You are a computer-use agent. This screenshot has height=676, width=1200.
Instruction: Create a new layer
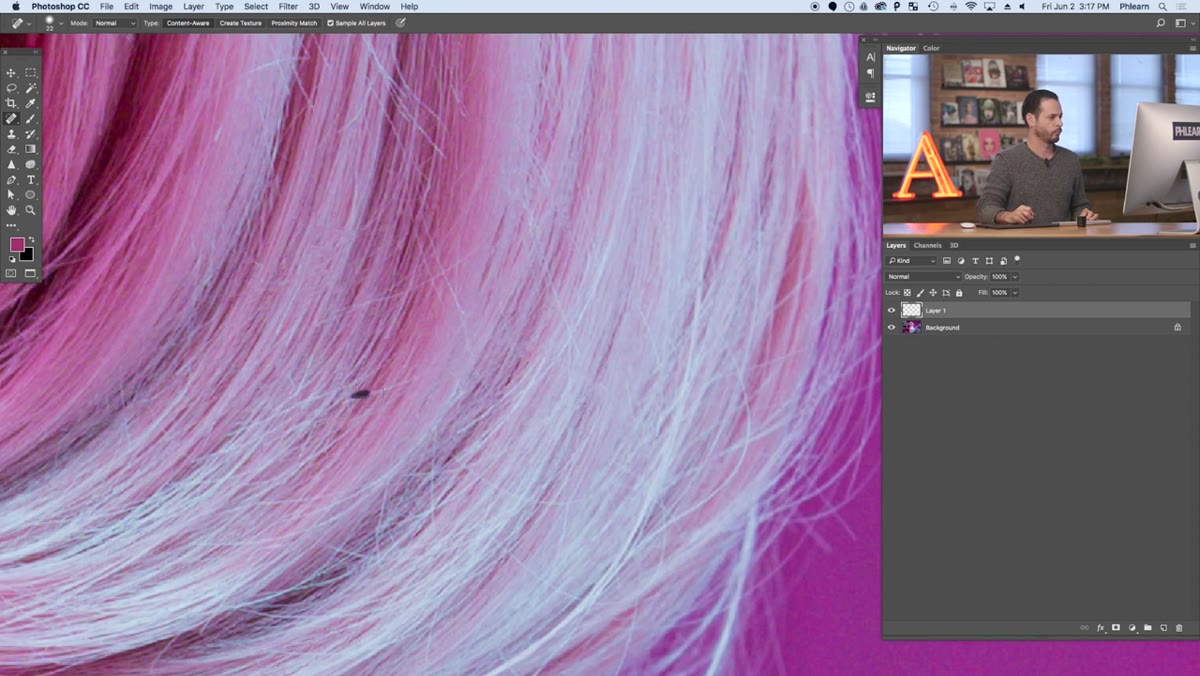pos(1164,628)
